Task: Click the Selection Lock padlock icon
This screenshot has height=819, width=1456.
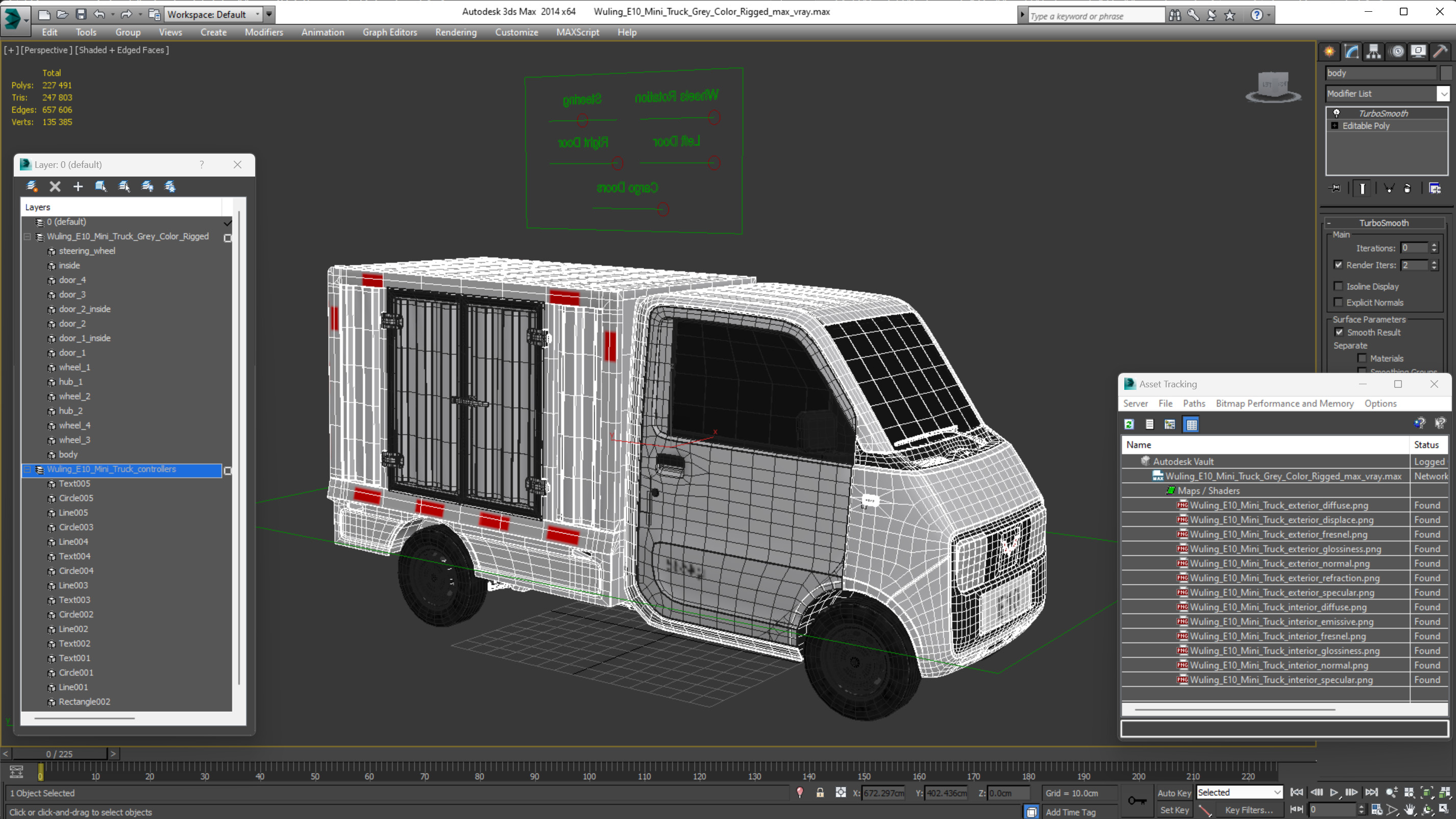Action: click(x=820, y=793)
